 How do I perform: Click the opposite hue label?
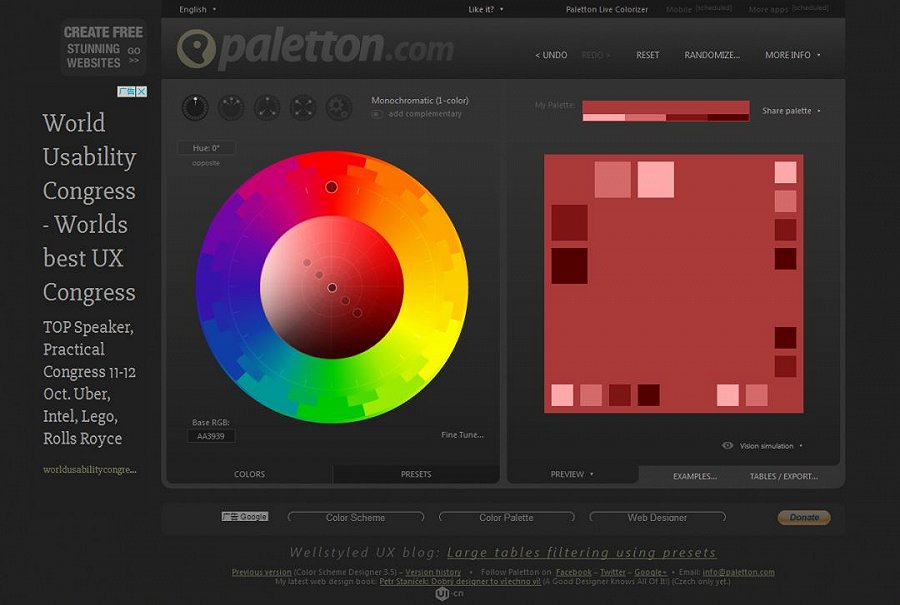206,164
